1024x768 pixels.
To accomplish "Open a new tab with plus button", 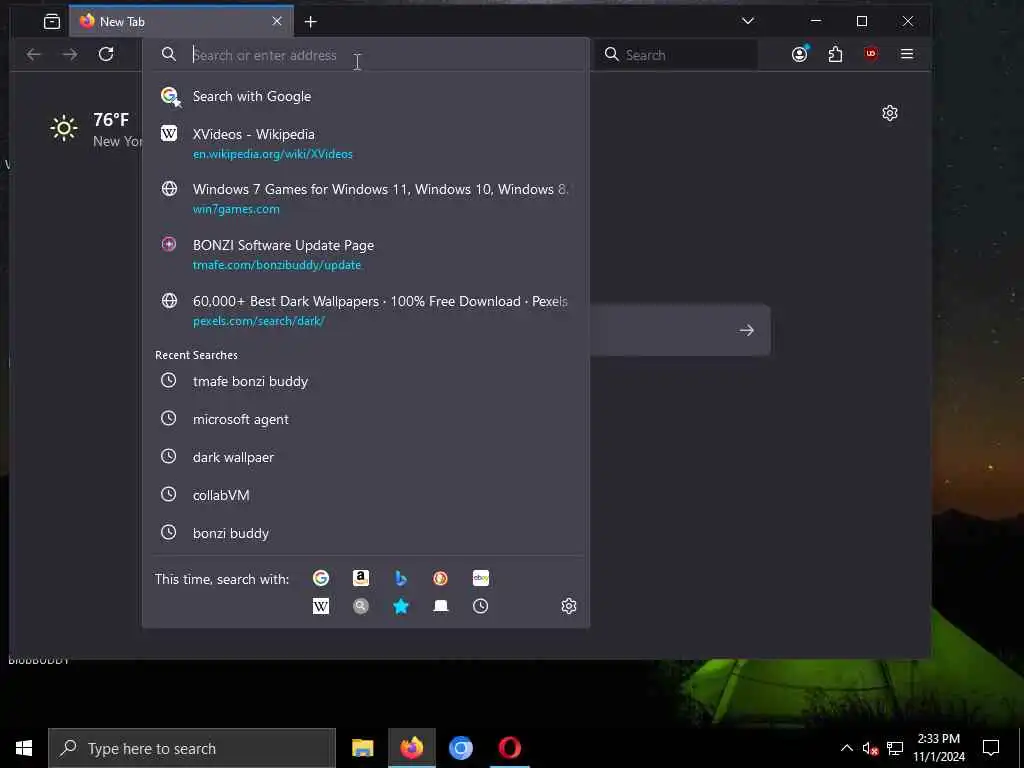I will pyautogui.click(x=311, y=22).
